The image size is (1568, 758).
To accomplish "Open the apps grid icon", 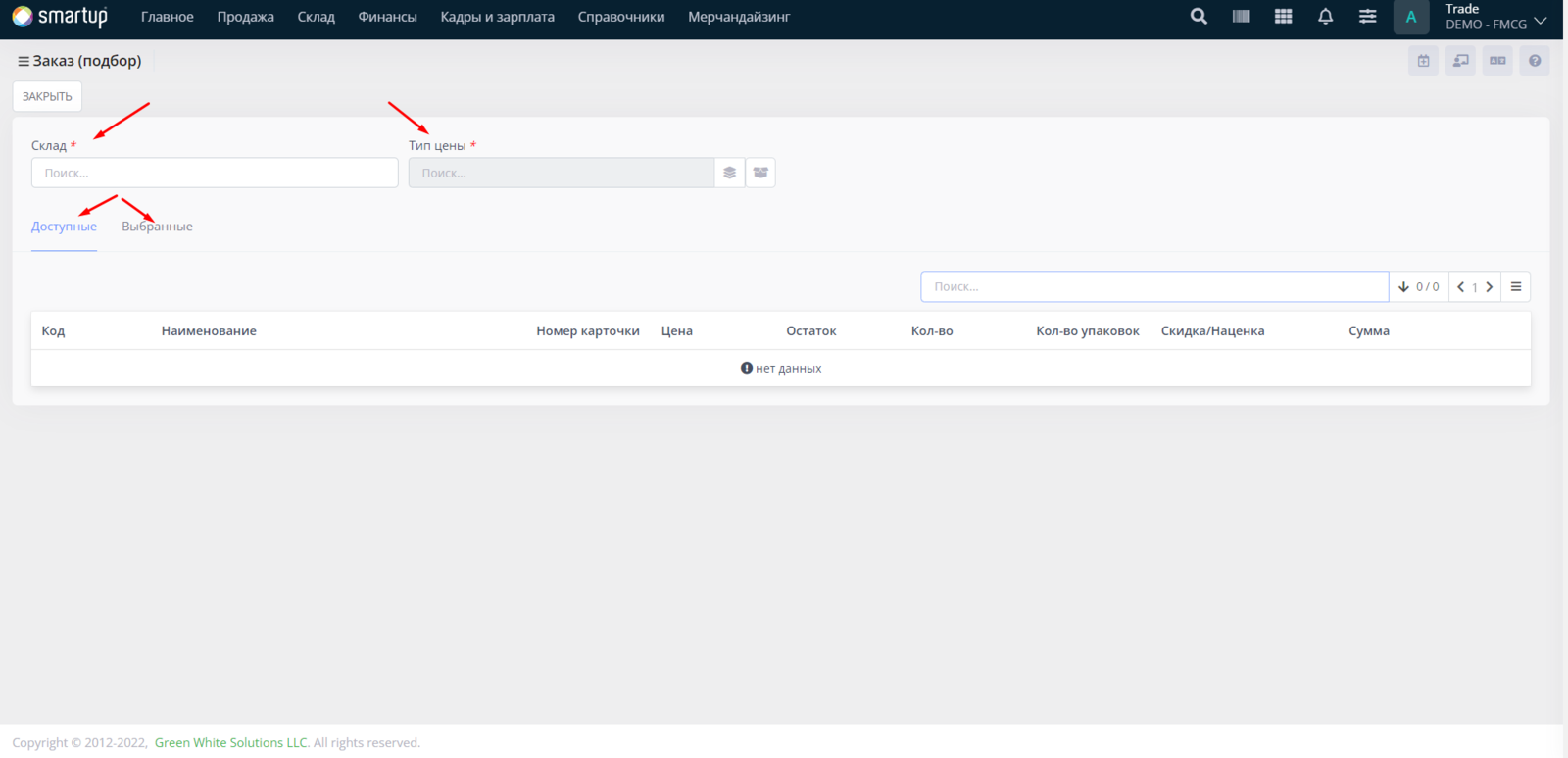I will [1283, 17].
